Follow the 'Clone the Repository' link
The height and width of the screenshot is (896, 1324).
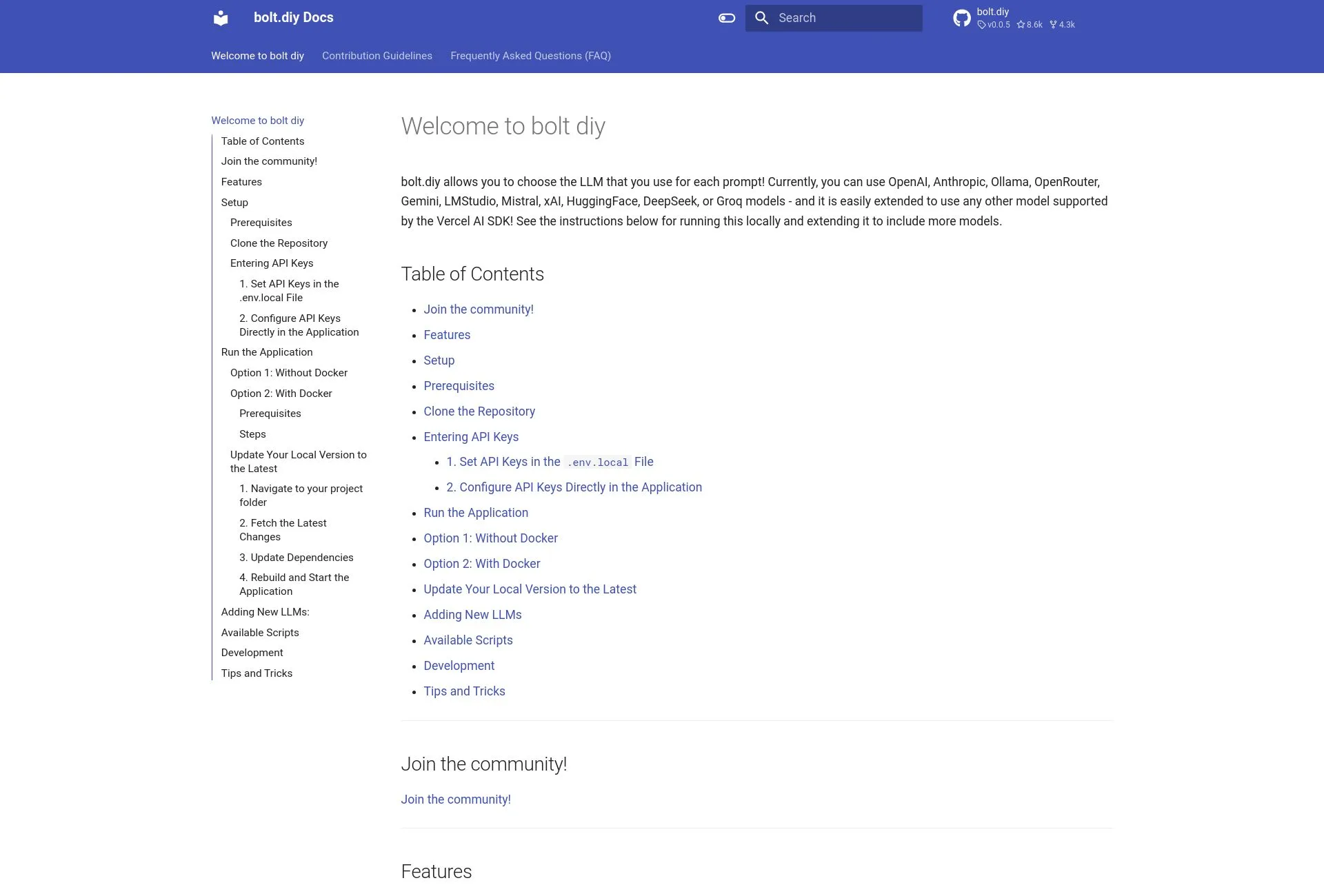tap(479, 411)
